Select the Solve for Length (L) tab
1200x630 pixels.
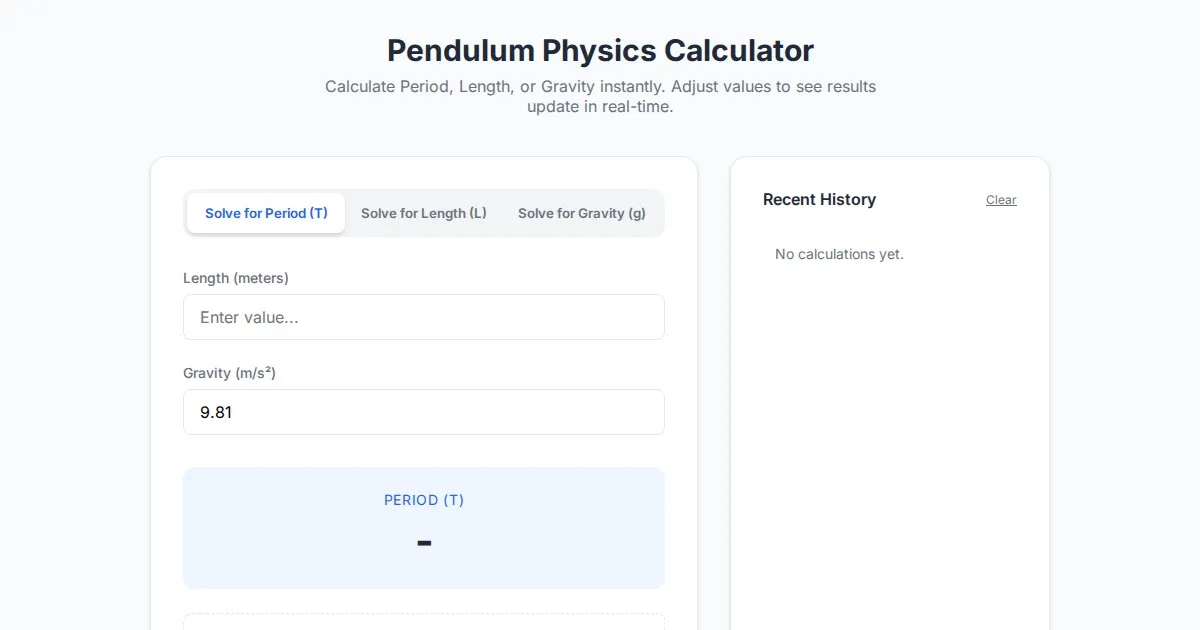click(423, 213)
